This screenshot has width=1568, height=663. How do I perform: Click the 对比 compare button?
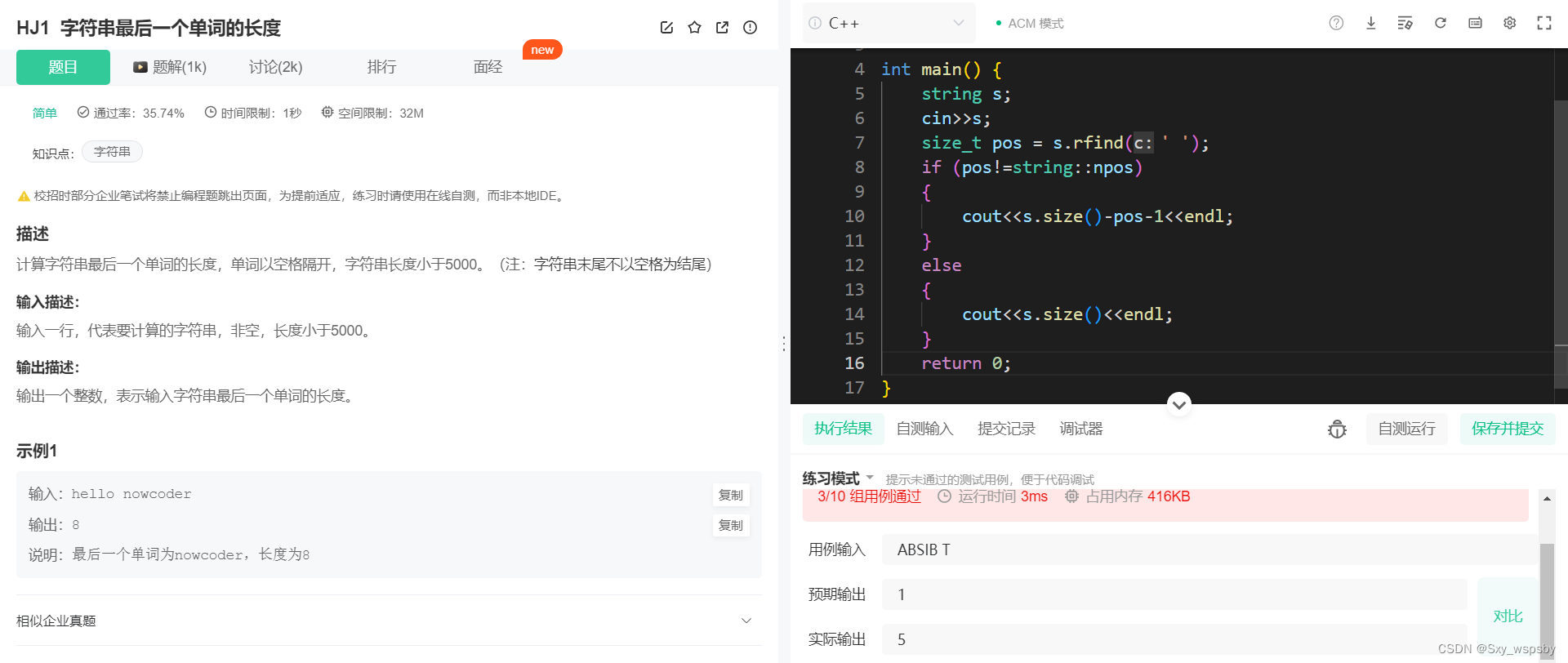pos(1508,616)
